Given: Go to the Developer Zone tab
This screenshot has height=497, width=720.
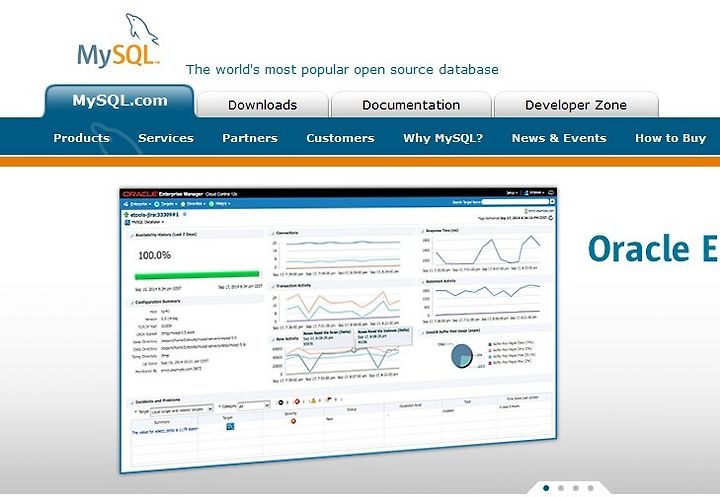Looking at the screenshot, I should coord(576,105).
